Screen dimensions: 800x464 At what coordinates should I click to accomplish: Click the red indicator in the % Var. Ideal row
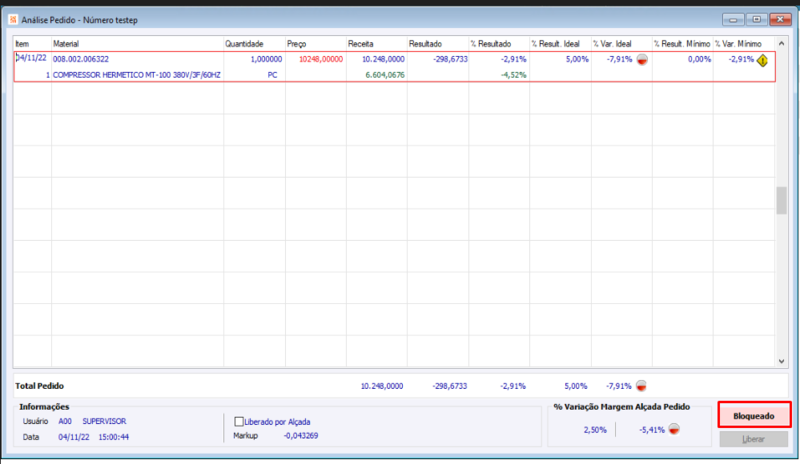point(642,59)
